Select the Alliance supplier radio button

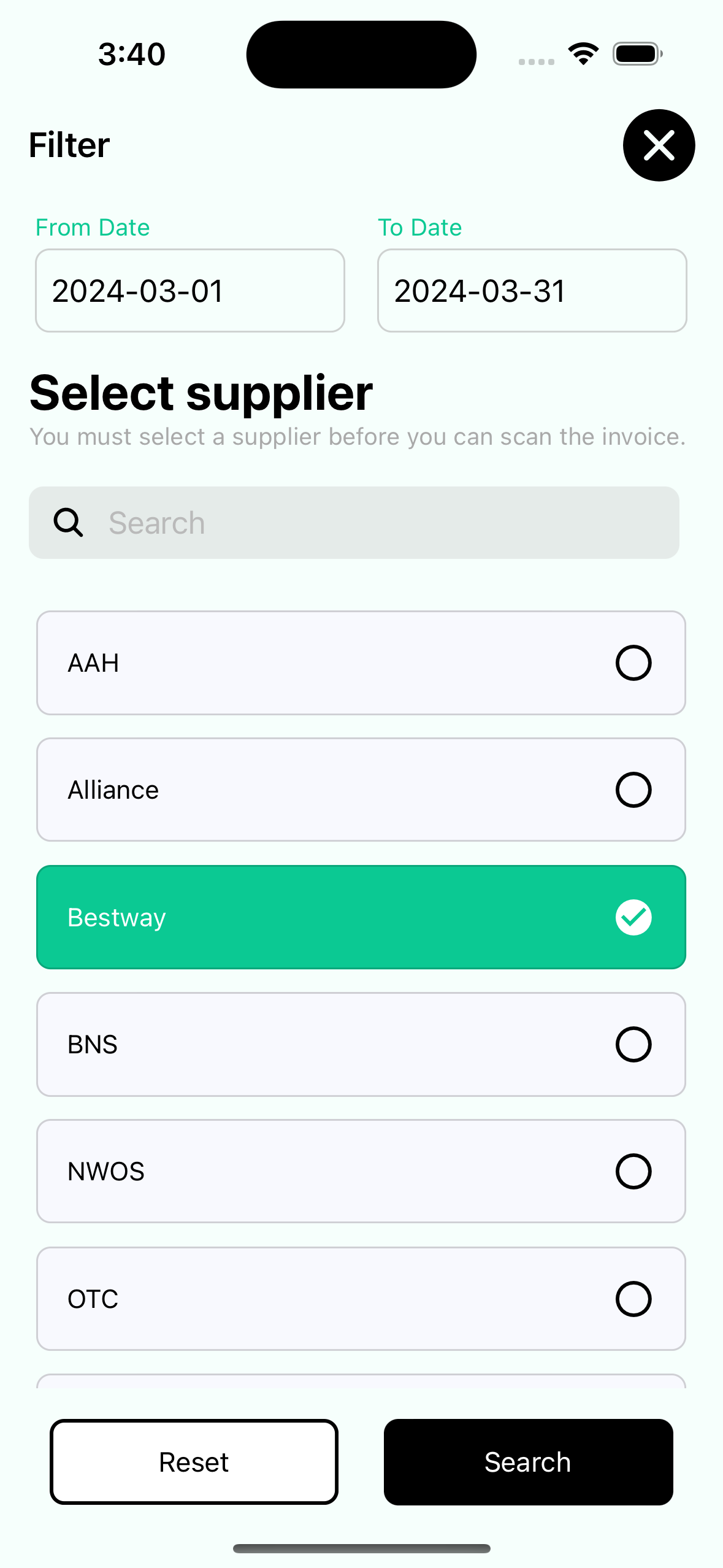coord(633,790)
